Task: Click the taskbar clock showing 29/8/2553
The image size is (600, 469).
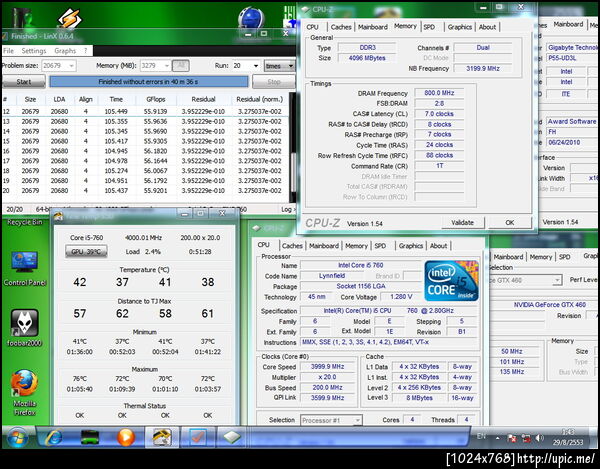Action: click(568, 437)
